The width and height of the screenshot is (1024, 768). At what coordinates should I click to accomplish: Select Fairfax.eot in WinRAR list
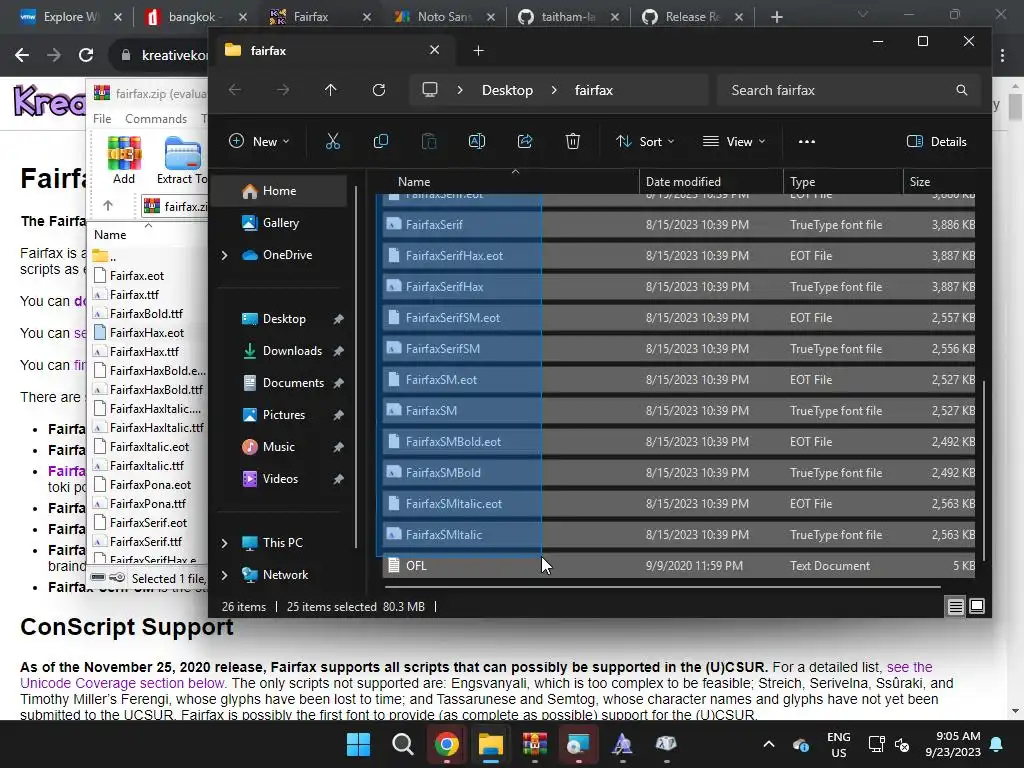coord(136,276)
